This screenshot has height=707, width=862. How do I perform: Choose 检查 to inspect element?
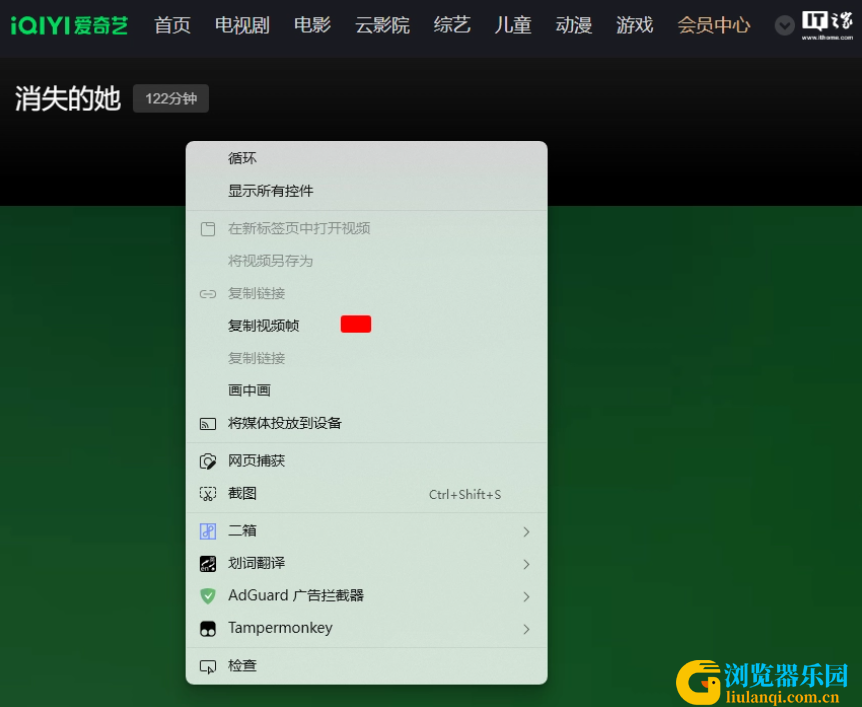(367, 666)
